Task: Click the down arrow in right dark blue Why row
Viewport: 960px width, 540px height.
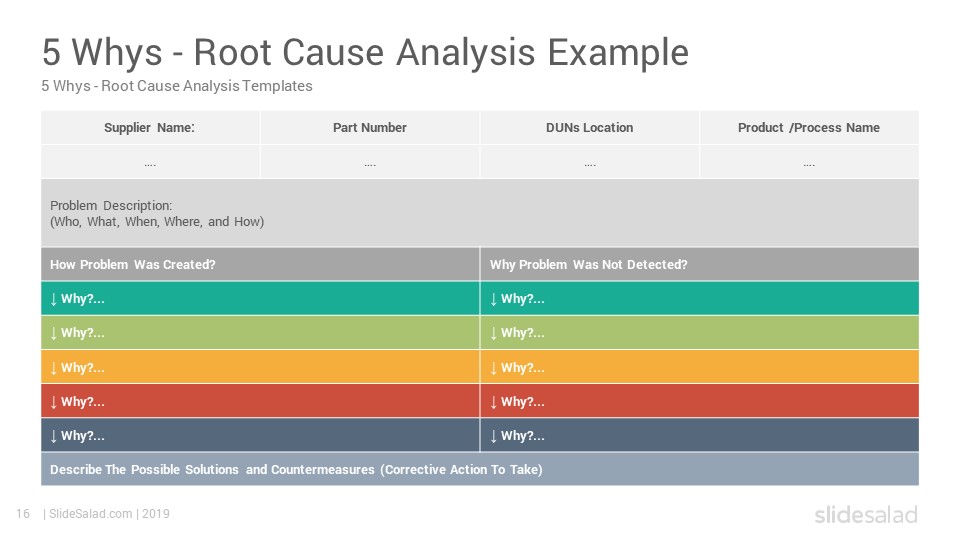Action: click(493, 436)
